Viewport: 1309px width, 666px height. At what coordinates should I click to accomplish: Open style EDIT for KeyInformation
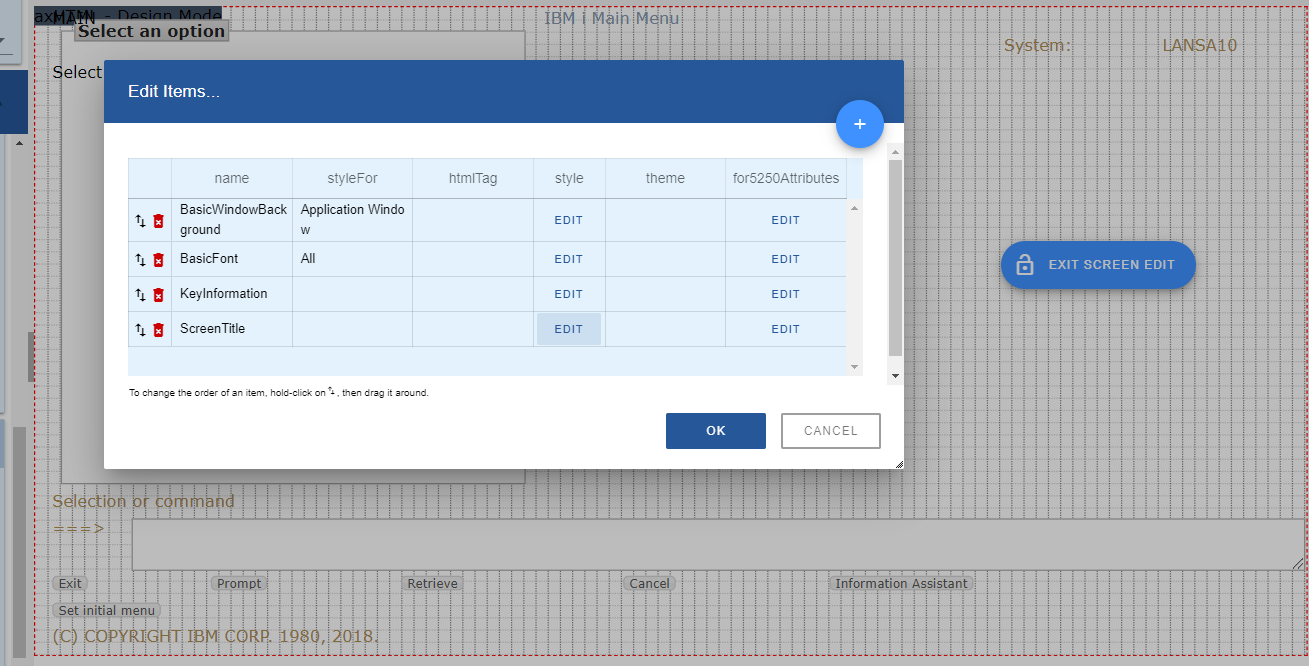coord(568,294)
